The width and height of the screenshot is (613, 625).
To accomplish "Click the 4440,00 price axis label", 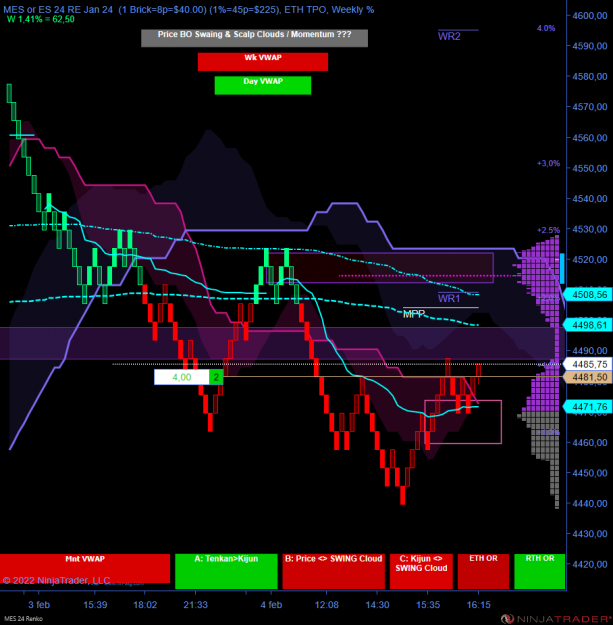I will (x=590, y=503).
